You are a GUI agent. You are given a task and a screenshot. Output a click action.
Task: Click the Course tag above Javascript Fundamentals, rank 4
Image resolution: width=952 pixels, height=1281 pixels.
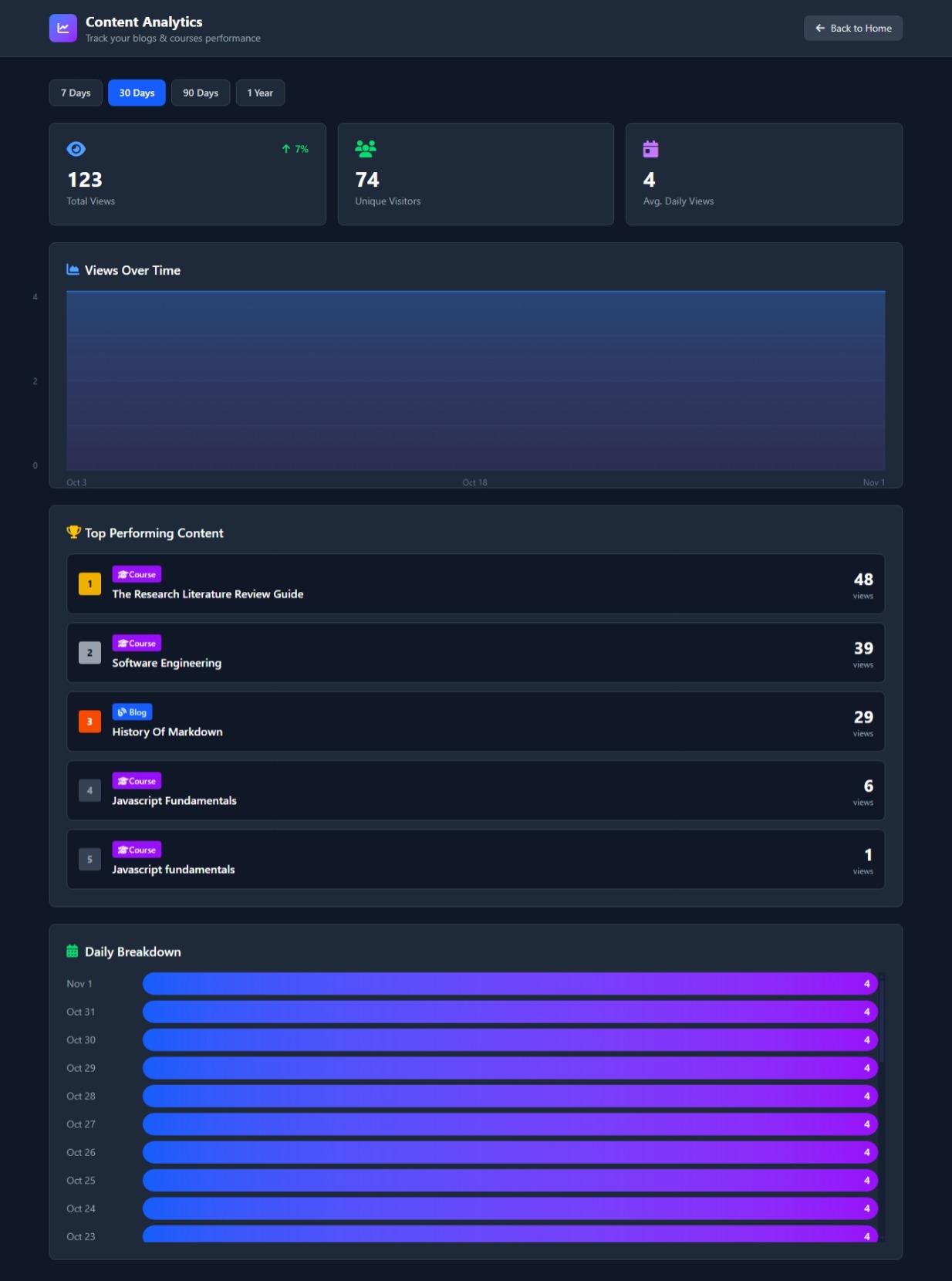[x=137, y=781]
